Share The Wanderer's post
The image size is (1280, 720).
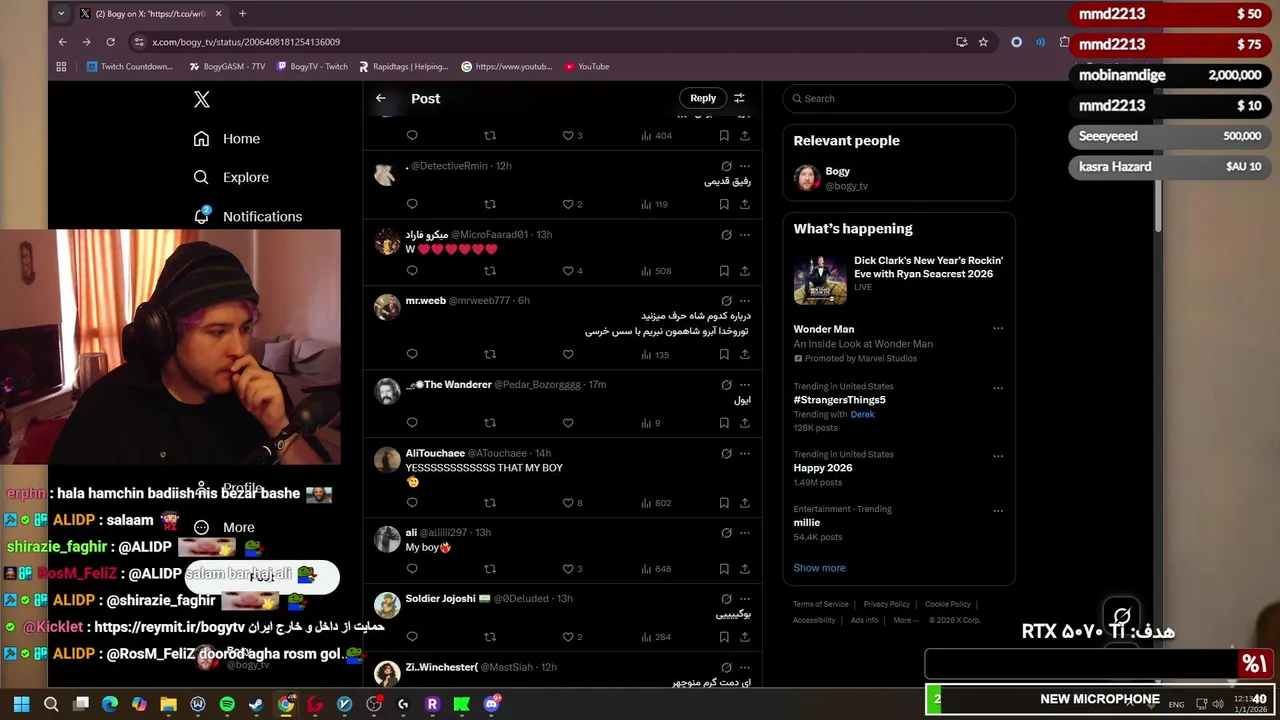[x=745, y=423]
